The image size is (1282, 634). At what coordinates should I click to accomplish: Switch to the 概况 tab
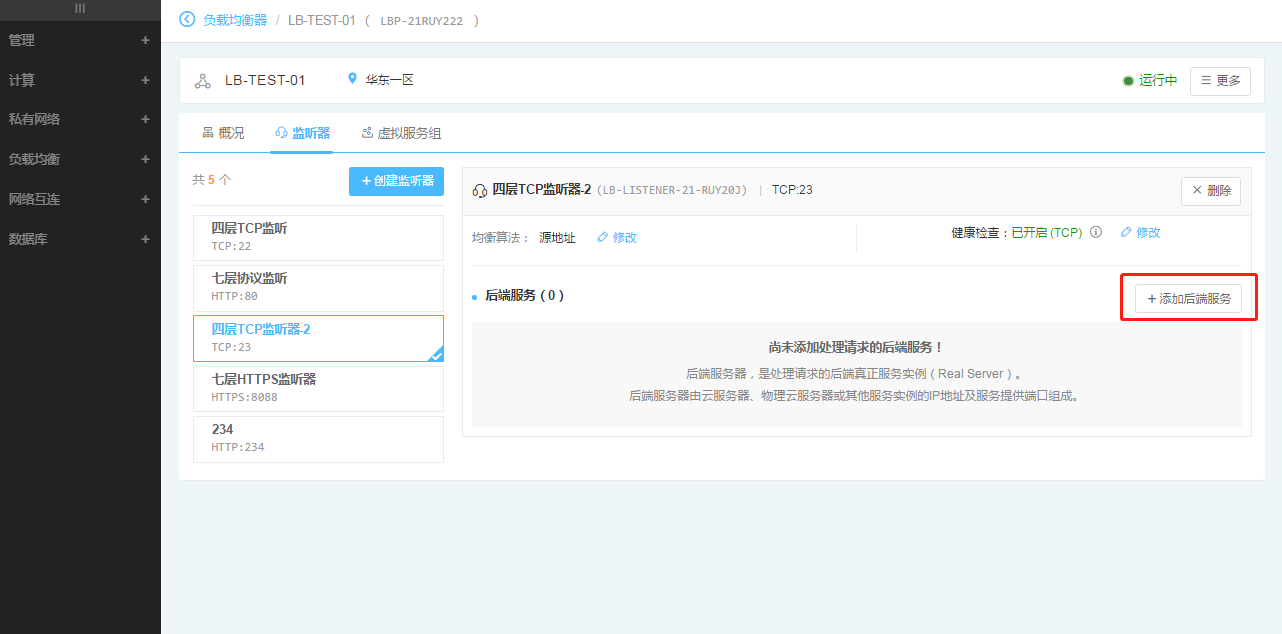pos(223,133)
